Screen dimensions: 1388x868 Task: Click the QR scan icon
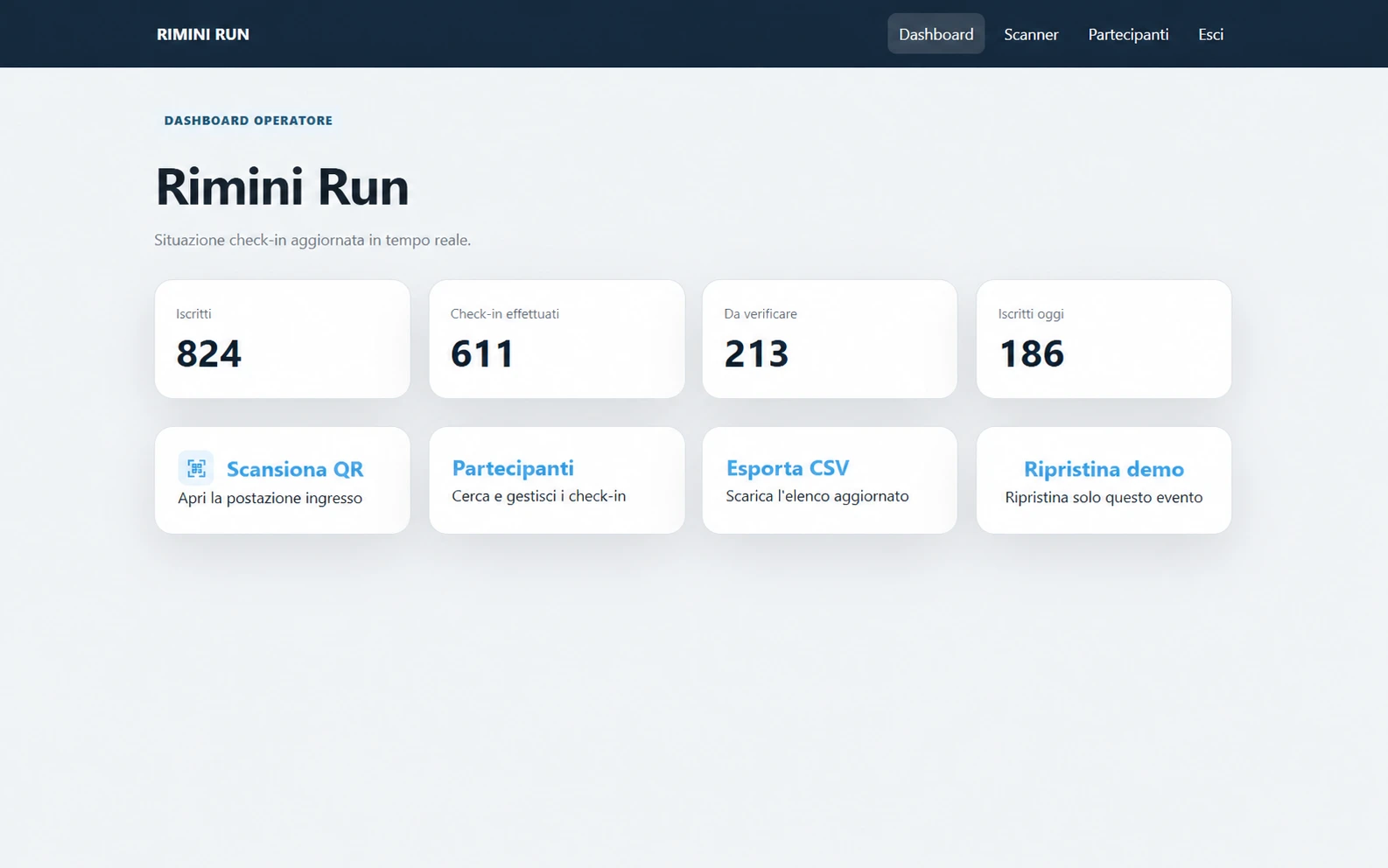[x=196, y=468]
